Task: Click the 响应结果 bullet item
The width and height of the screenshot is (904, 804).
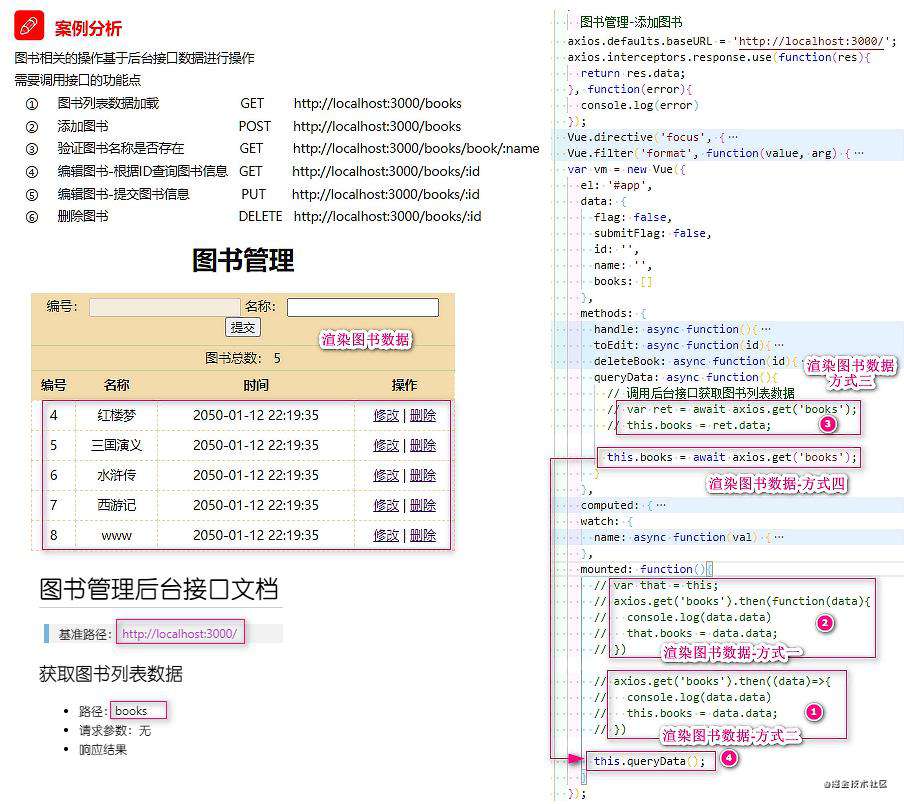Action: tap(103, 749)
